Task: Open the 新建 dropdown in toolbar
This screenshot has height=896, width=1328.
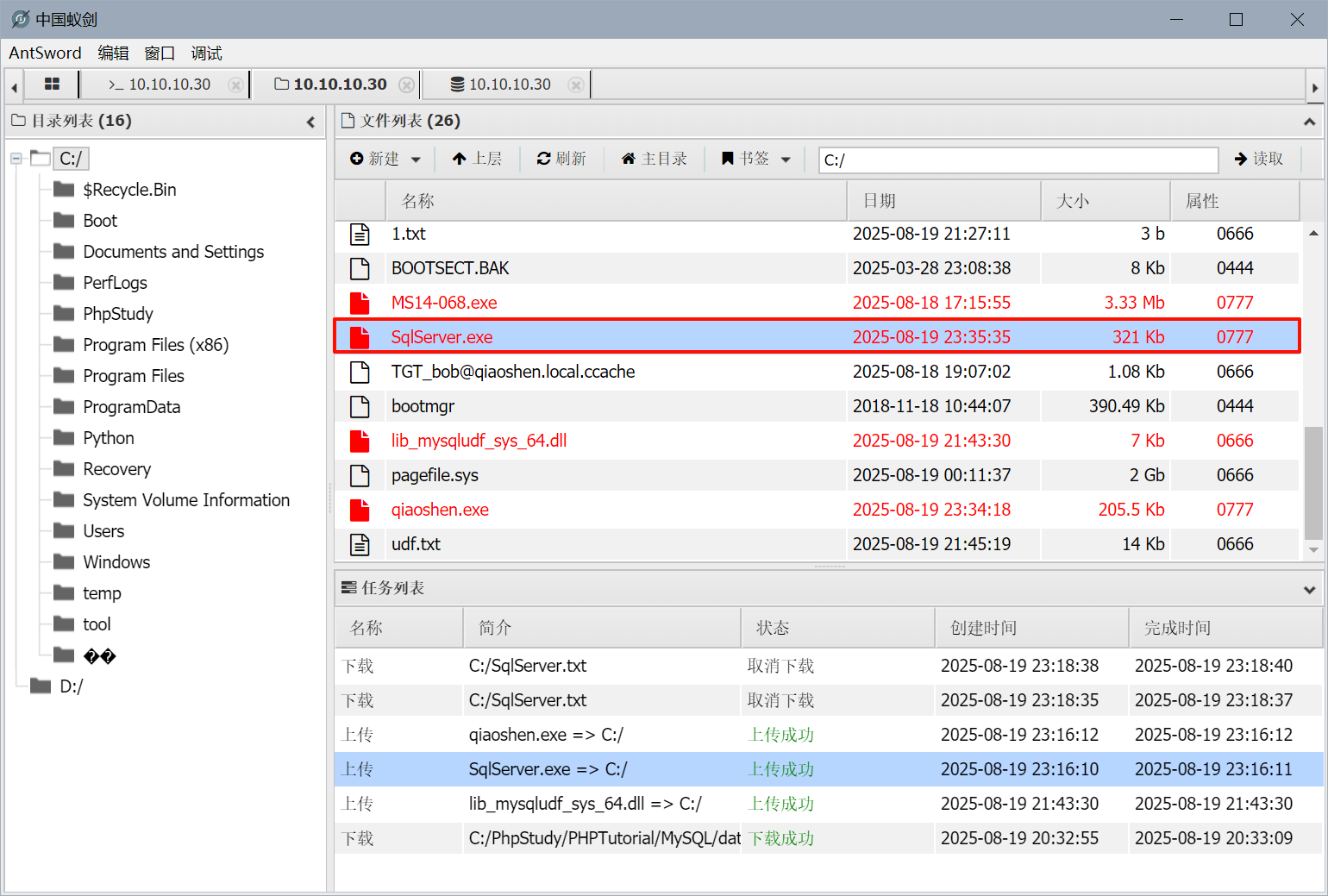Action: point(385,159)
